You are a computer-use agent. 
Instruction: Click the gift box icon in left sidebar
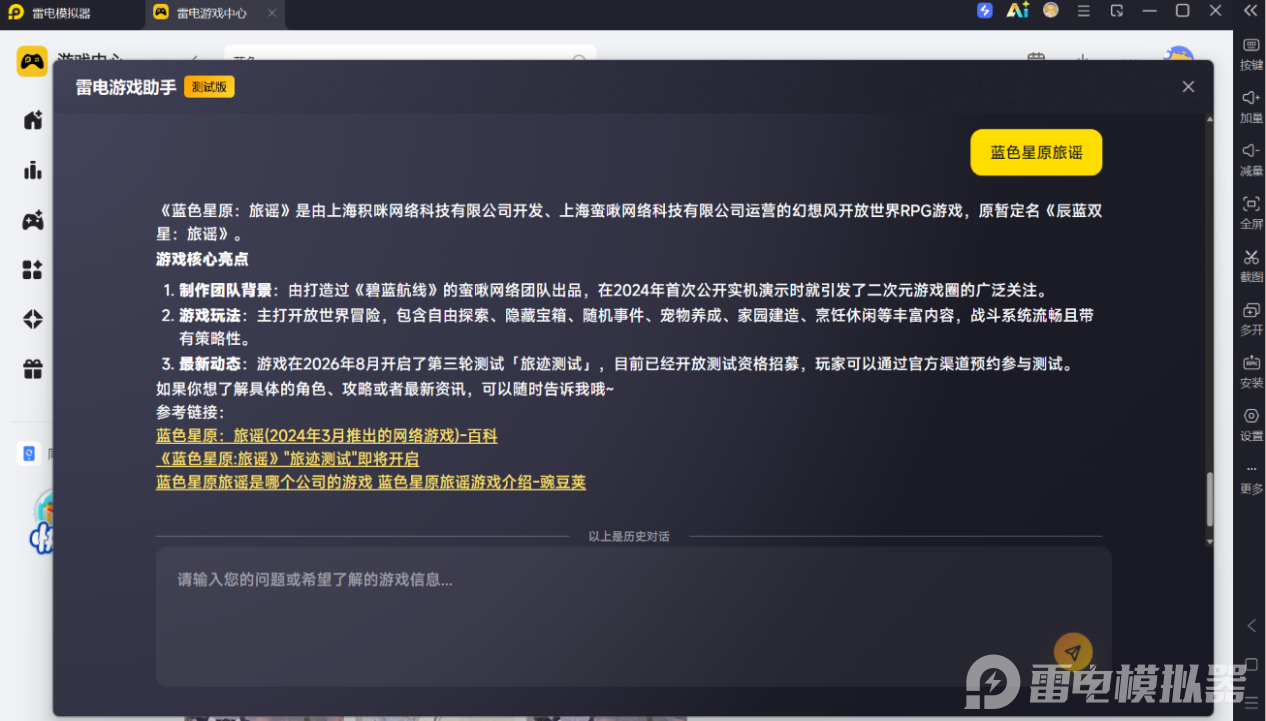(33, 370)
